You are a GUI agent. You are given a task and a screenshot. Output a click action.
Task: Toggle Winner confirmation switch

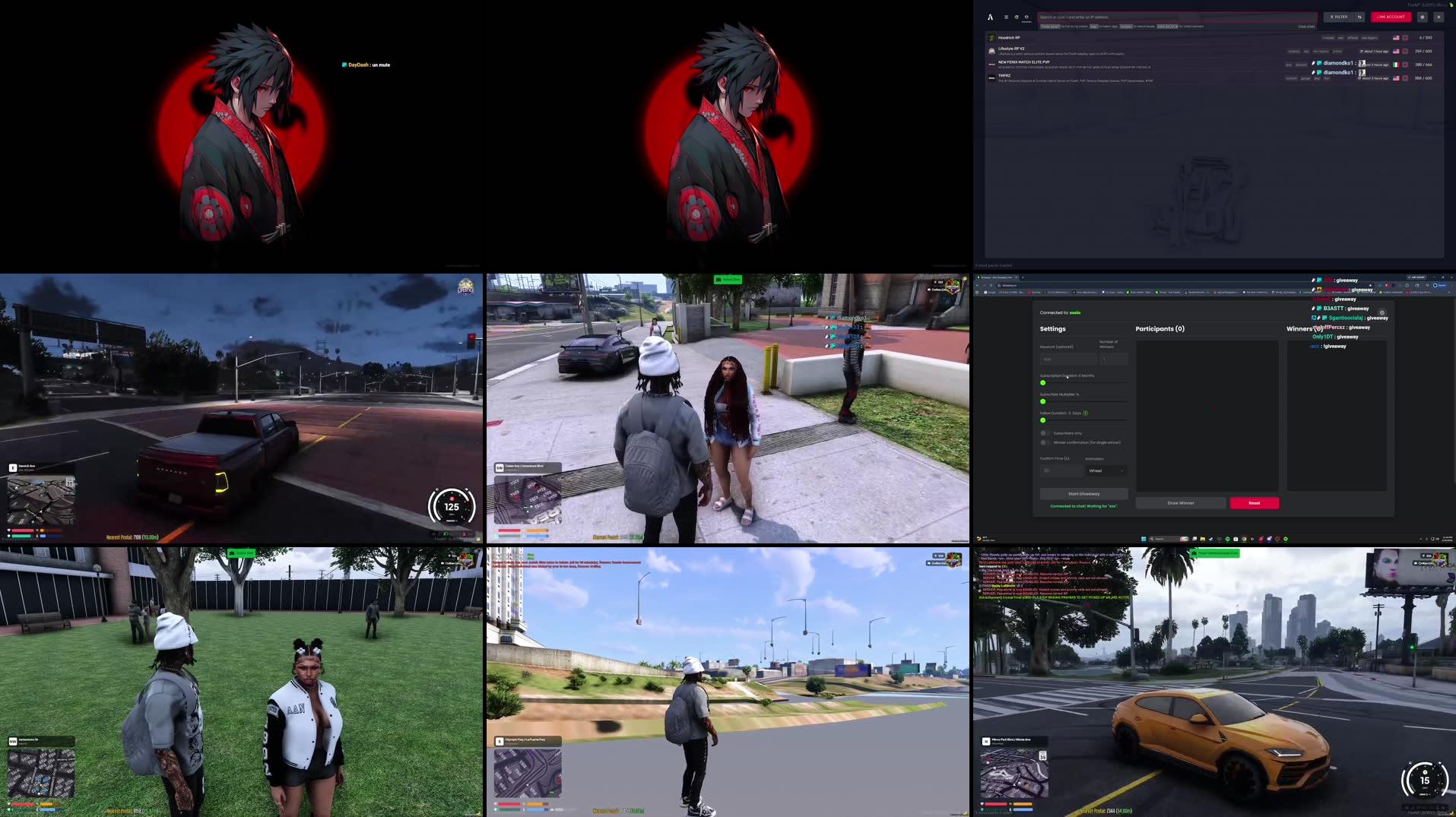click(1045, 442)
